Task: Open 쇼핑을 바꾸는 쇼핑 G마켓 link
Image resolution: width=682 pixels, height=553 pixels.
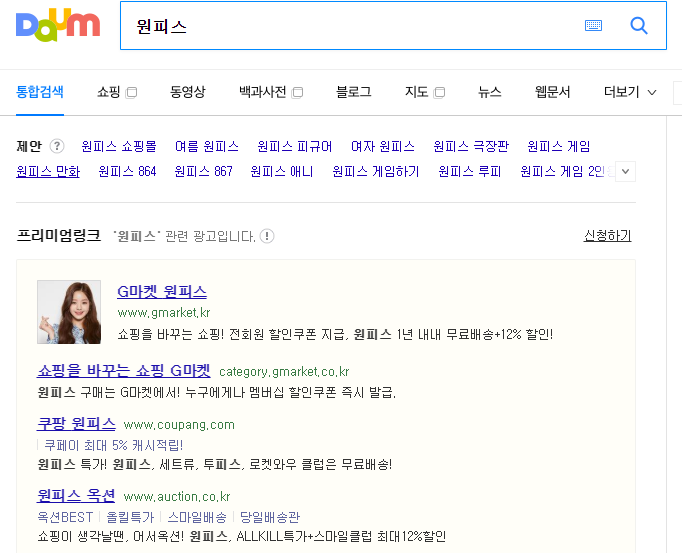Action: click(x=124, y=371)
